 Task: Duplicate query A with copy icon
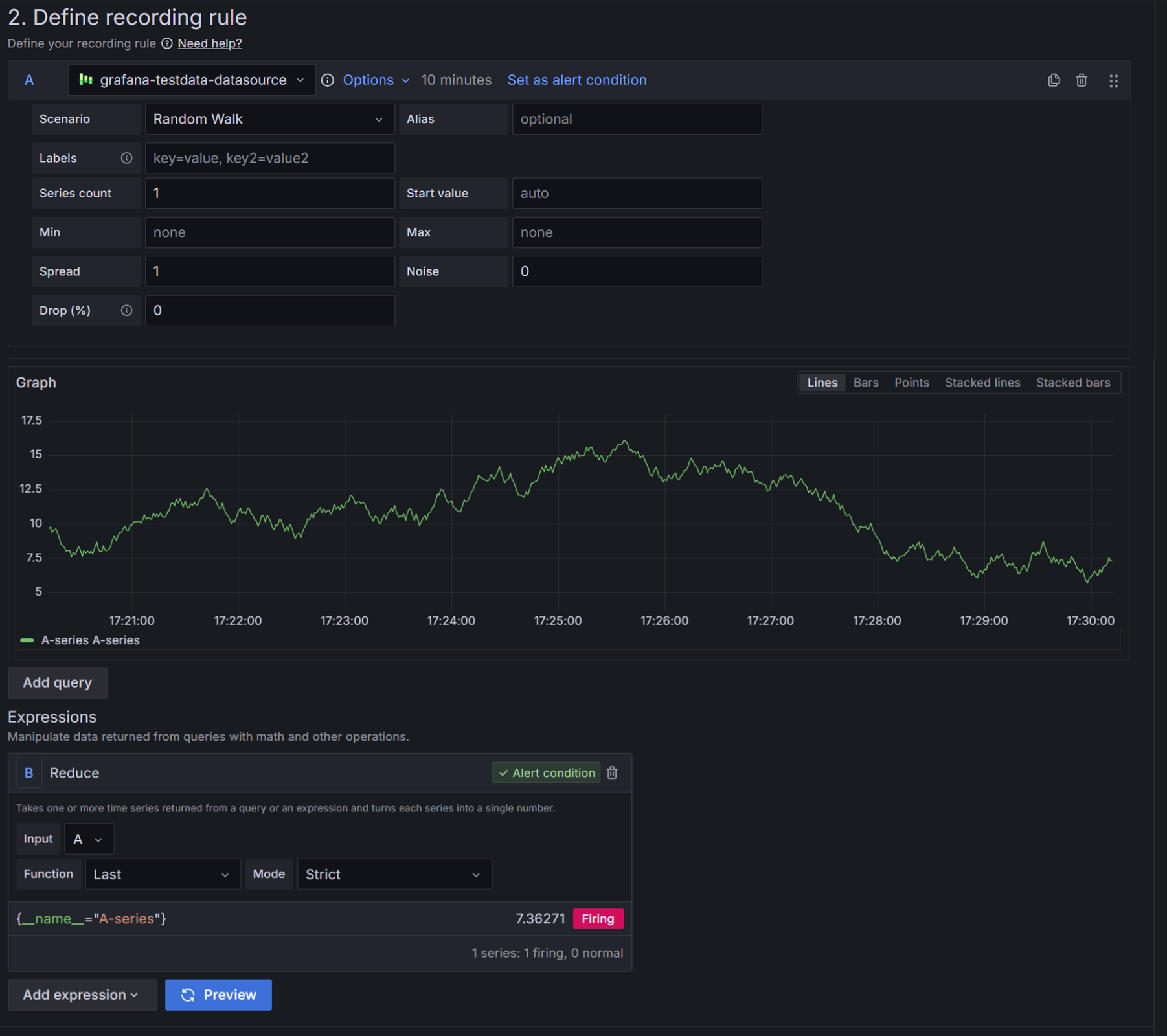coord(1054,80)
